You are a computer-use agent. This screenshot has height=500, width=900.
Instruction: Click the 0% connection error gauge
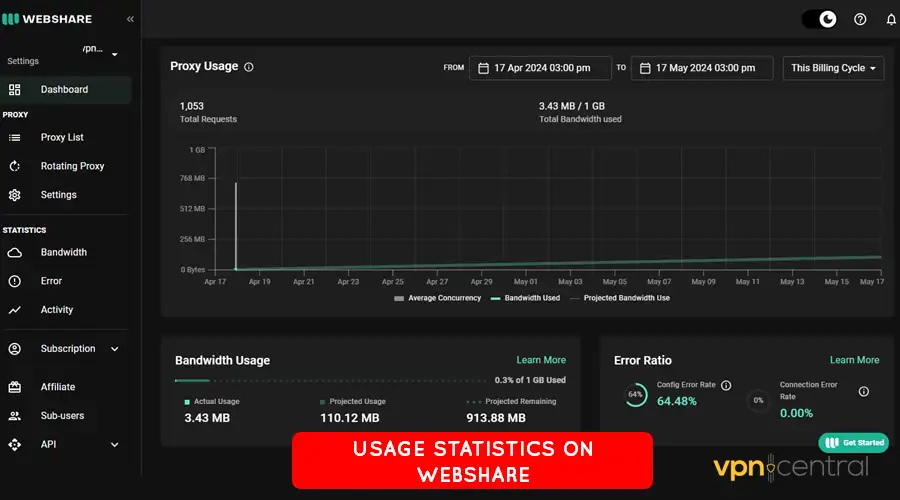coord(758,400)
